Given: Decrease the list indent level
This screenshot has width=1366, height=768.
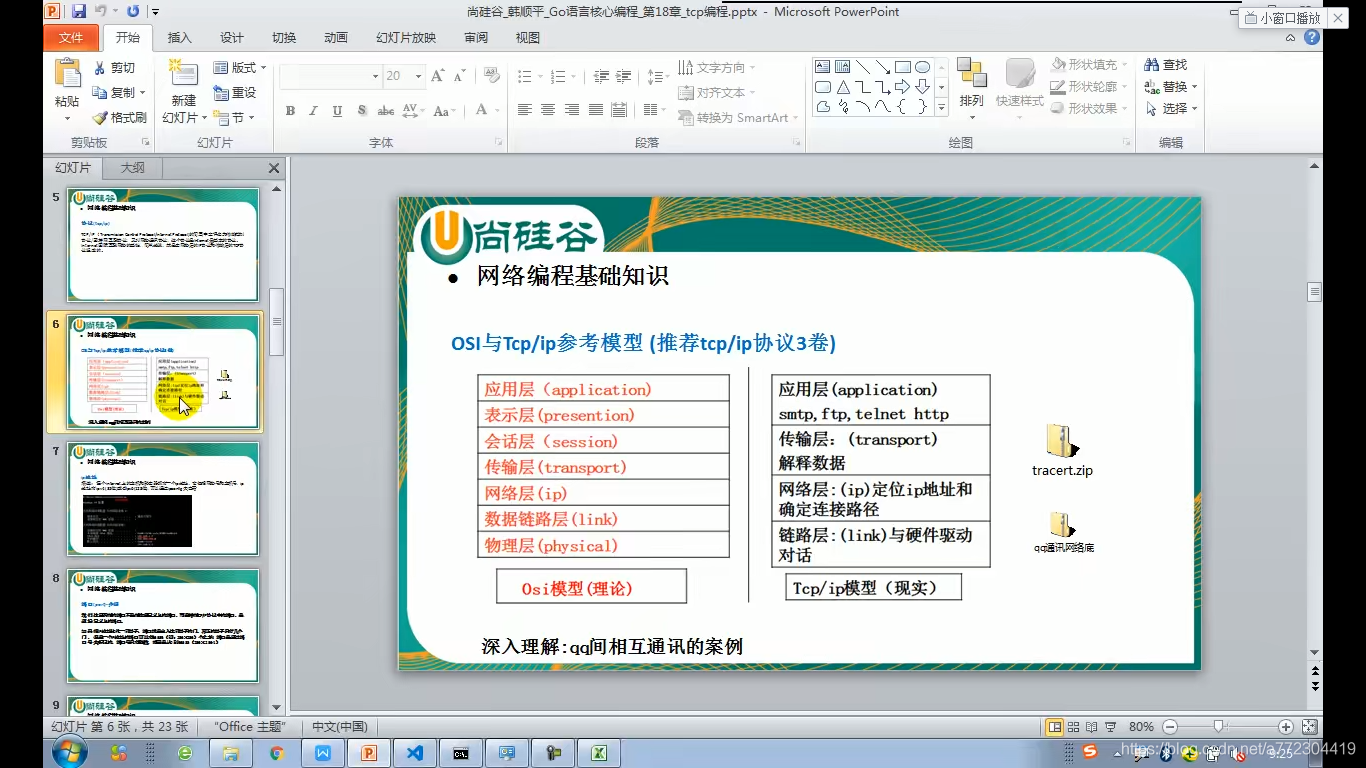Looking at the screenshot, I should point(601,76).
